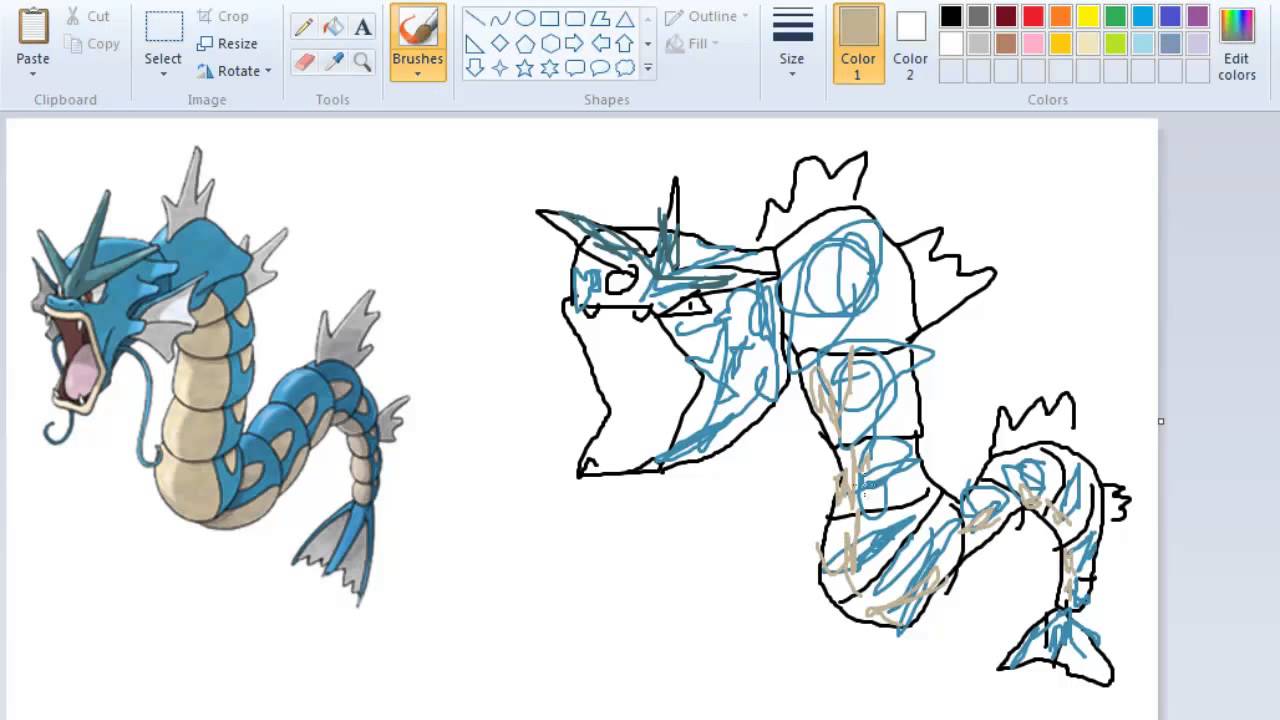This screenshot has width=1280, height=720.
Task: Select the Five-pointed star shape
Action: click(x=524, y=67)
